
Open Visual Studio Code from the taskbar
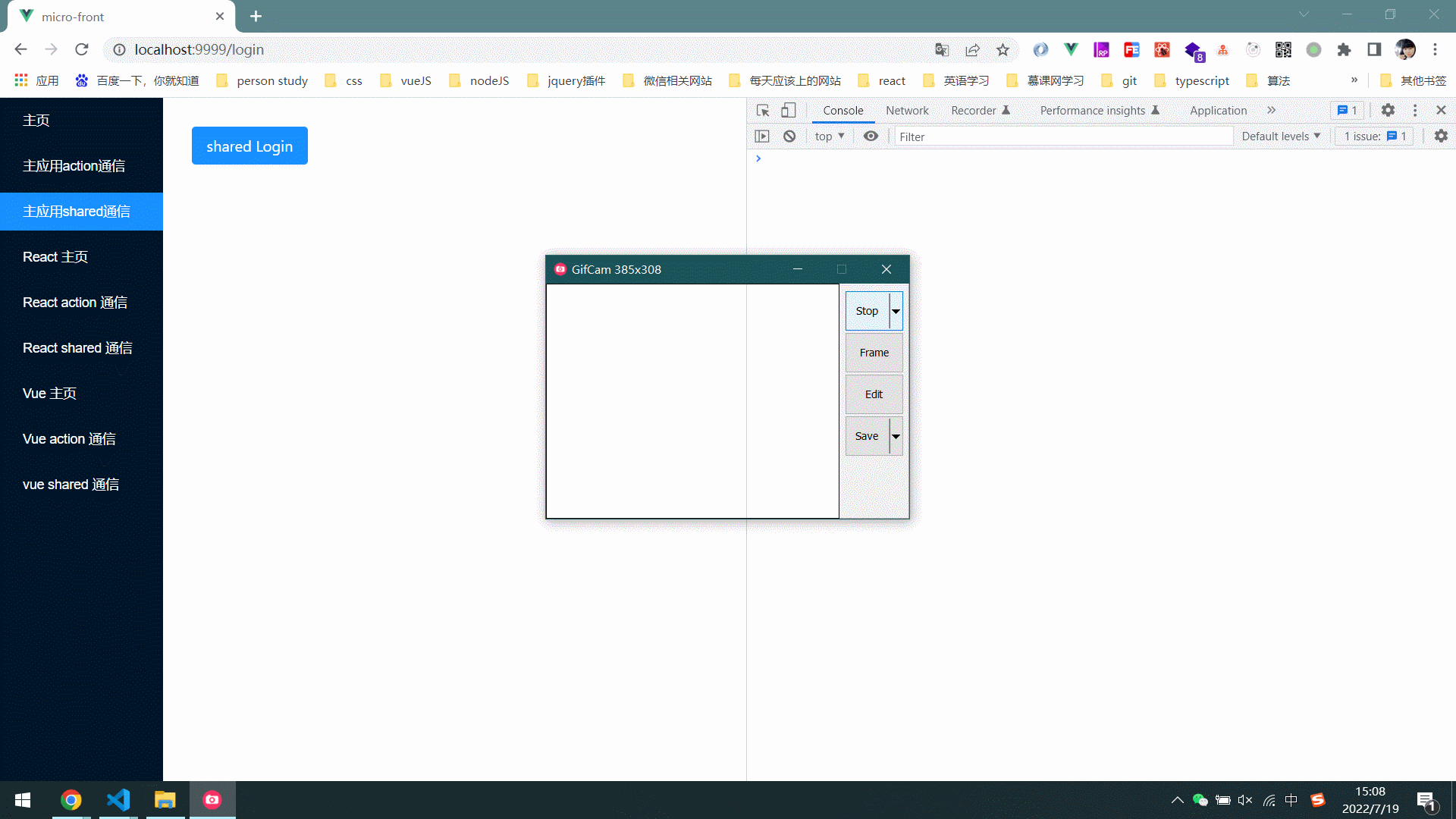118,800
